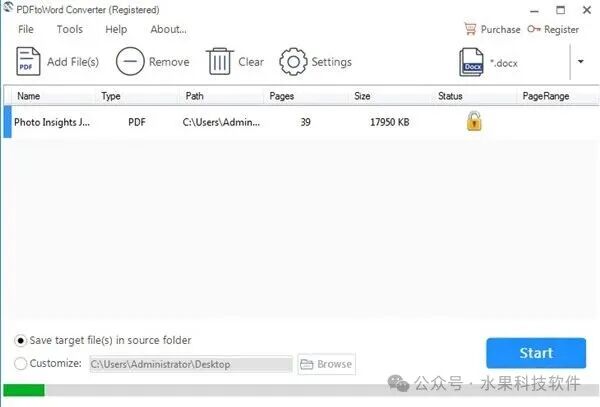Click the Add File(s) label
Image resolution: width=600 pixels, height=407 pixels.
(x=73, y=62)
